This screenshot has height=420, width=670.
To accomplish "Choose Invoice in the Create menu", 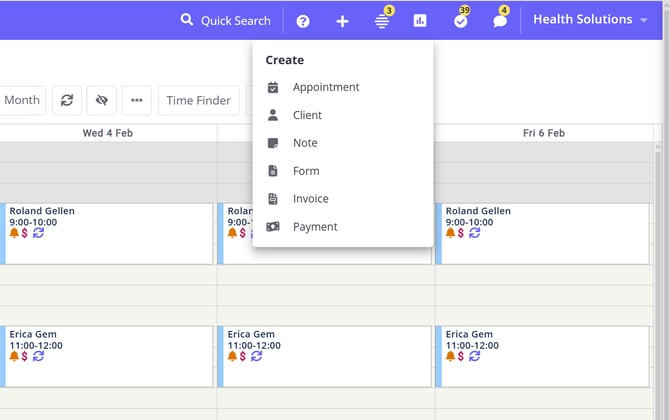I will pos(310,199).
